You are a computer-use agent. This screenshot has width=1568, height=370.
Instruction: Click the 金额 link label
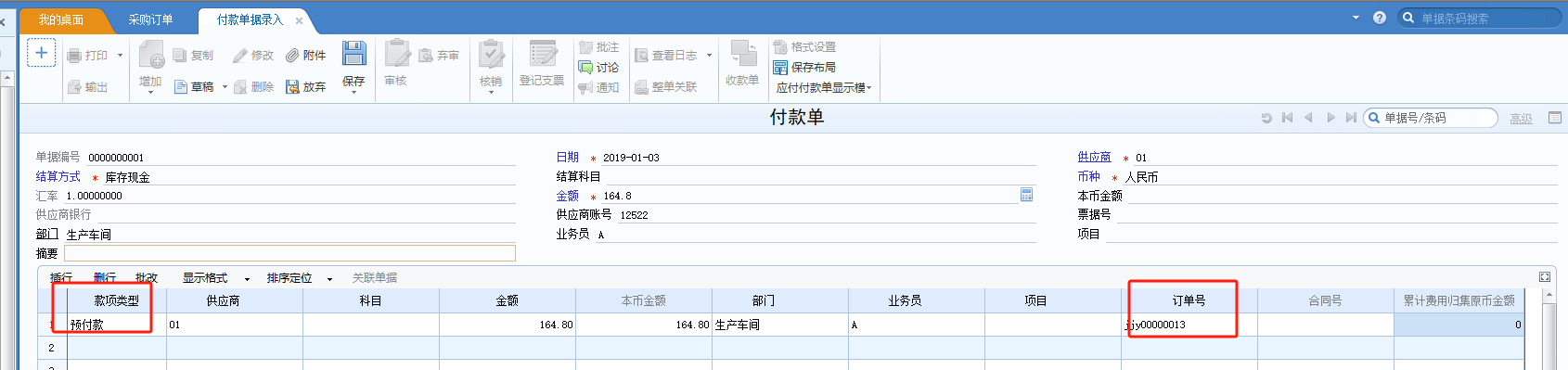[x=568, y=196]
